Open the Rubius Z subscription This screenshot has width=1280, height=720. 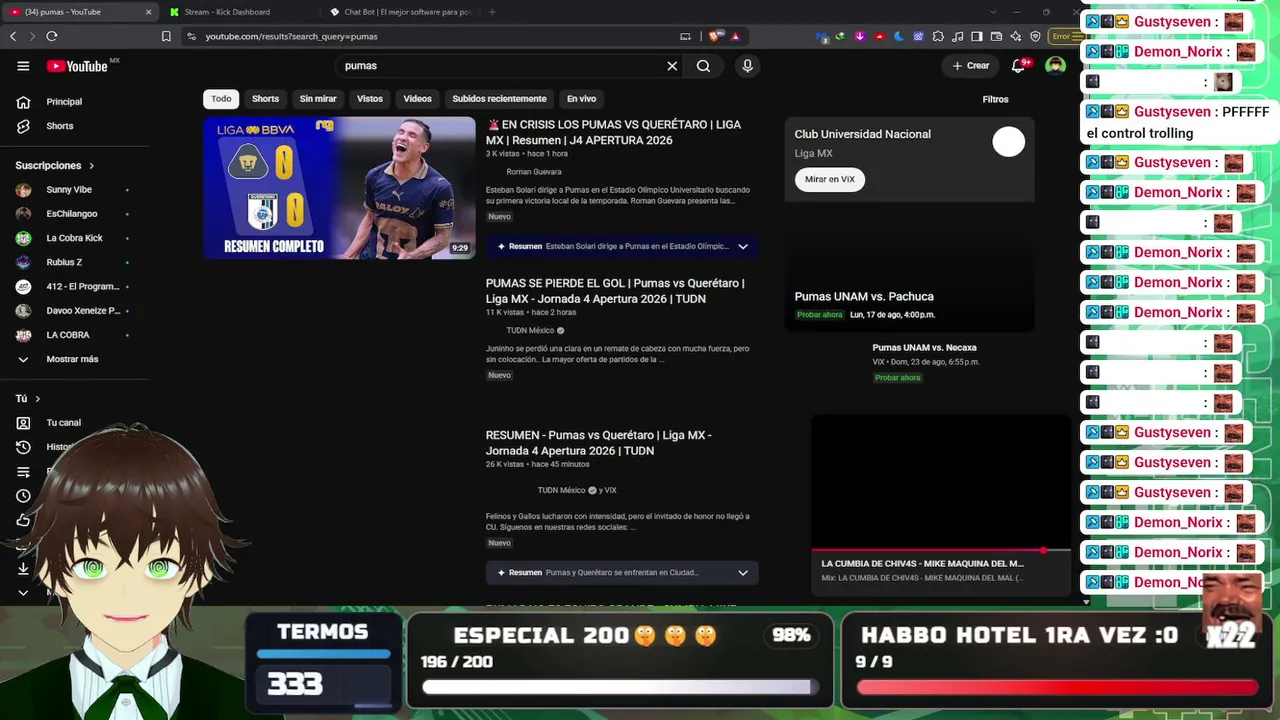tap(64, 262)
